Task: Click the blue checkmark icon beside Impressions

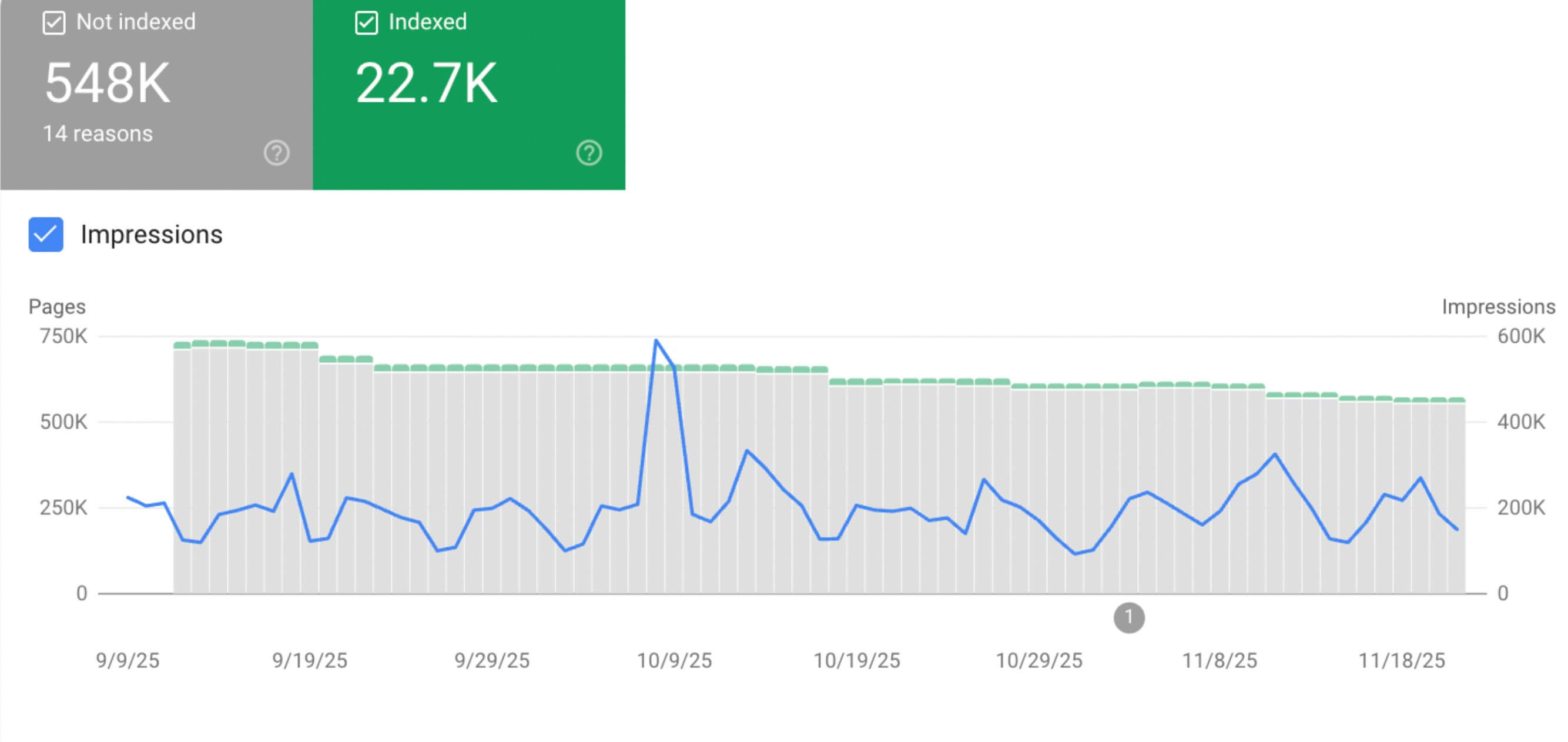Action: point(45,235)
